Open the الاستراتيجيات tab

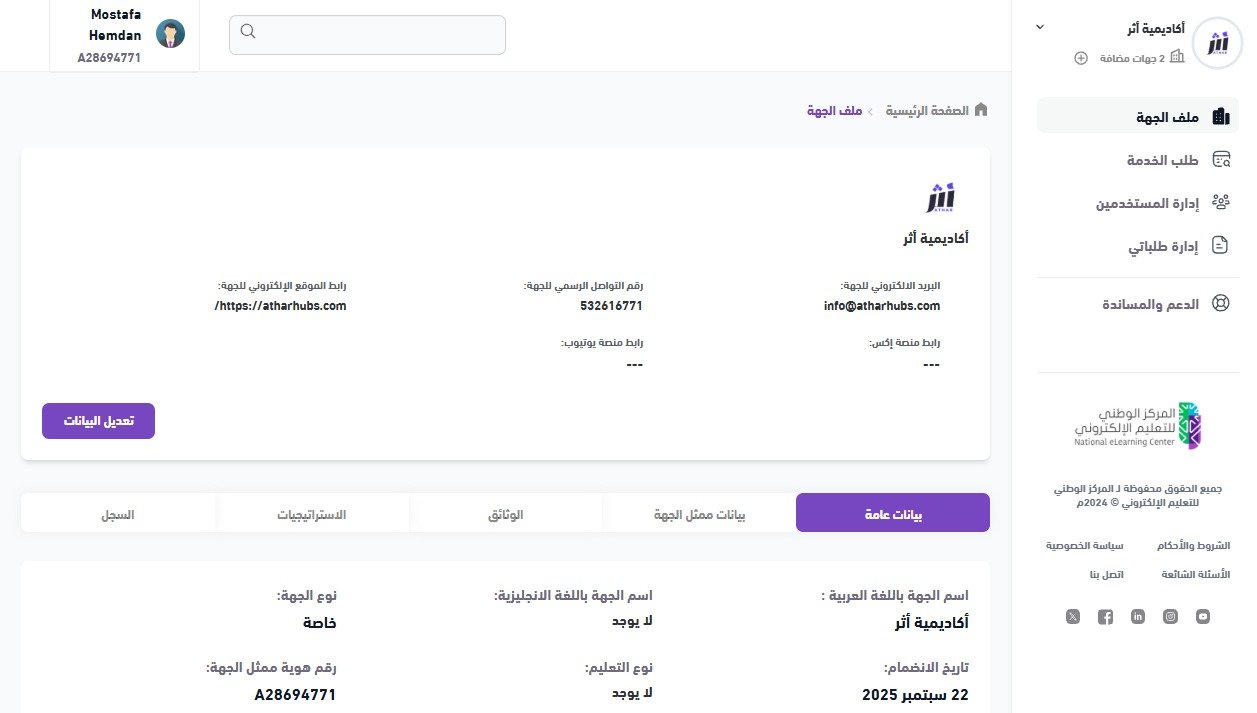point(312,513)
